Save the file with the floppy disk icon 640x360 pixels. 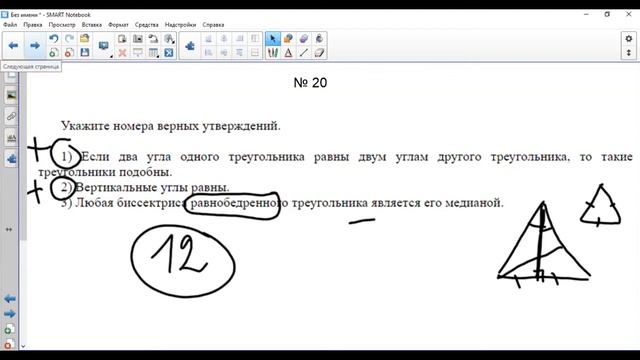[x=84, y=53]
